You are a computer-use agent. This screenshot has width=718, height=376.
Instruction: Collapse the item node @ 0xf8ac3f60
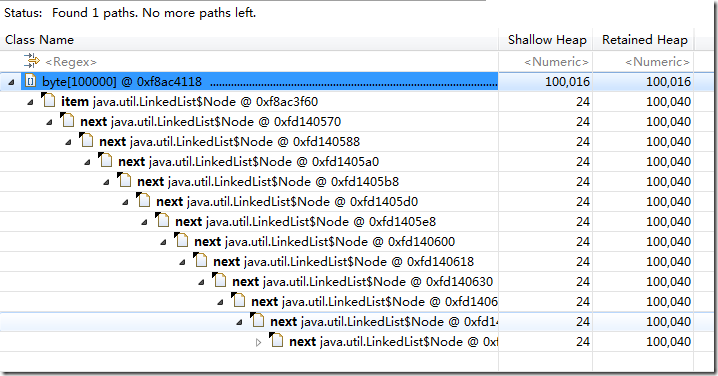pyautogui.click(x=30, y=102)
